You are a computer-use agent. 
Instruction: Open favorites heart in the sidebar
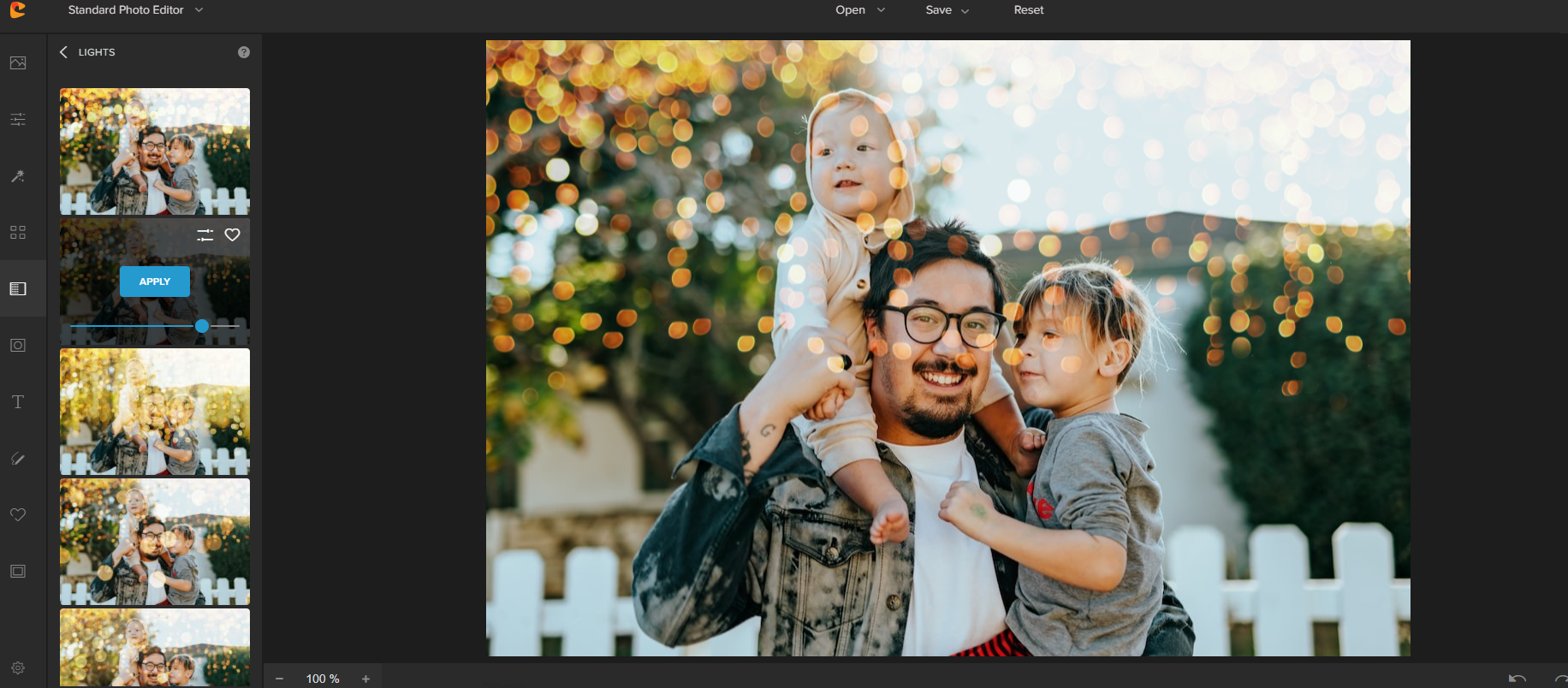[x=18, y=514]
